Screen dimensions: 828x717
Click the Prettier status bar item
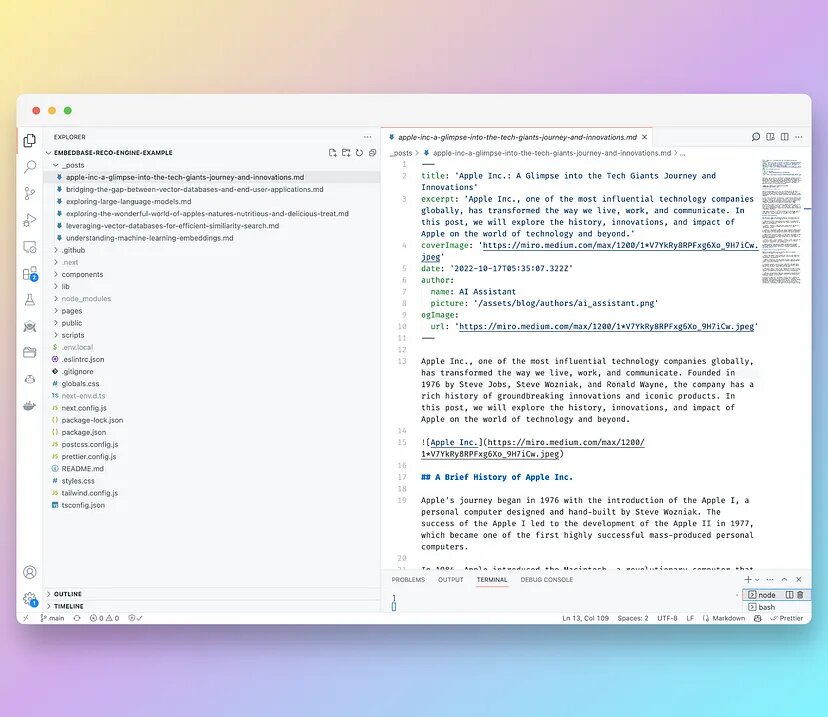[786, 618]
